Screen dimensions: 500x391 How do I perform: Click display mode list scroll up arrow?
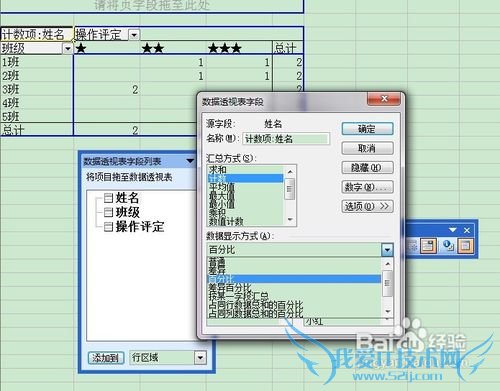pos(387,264)
